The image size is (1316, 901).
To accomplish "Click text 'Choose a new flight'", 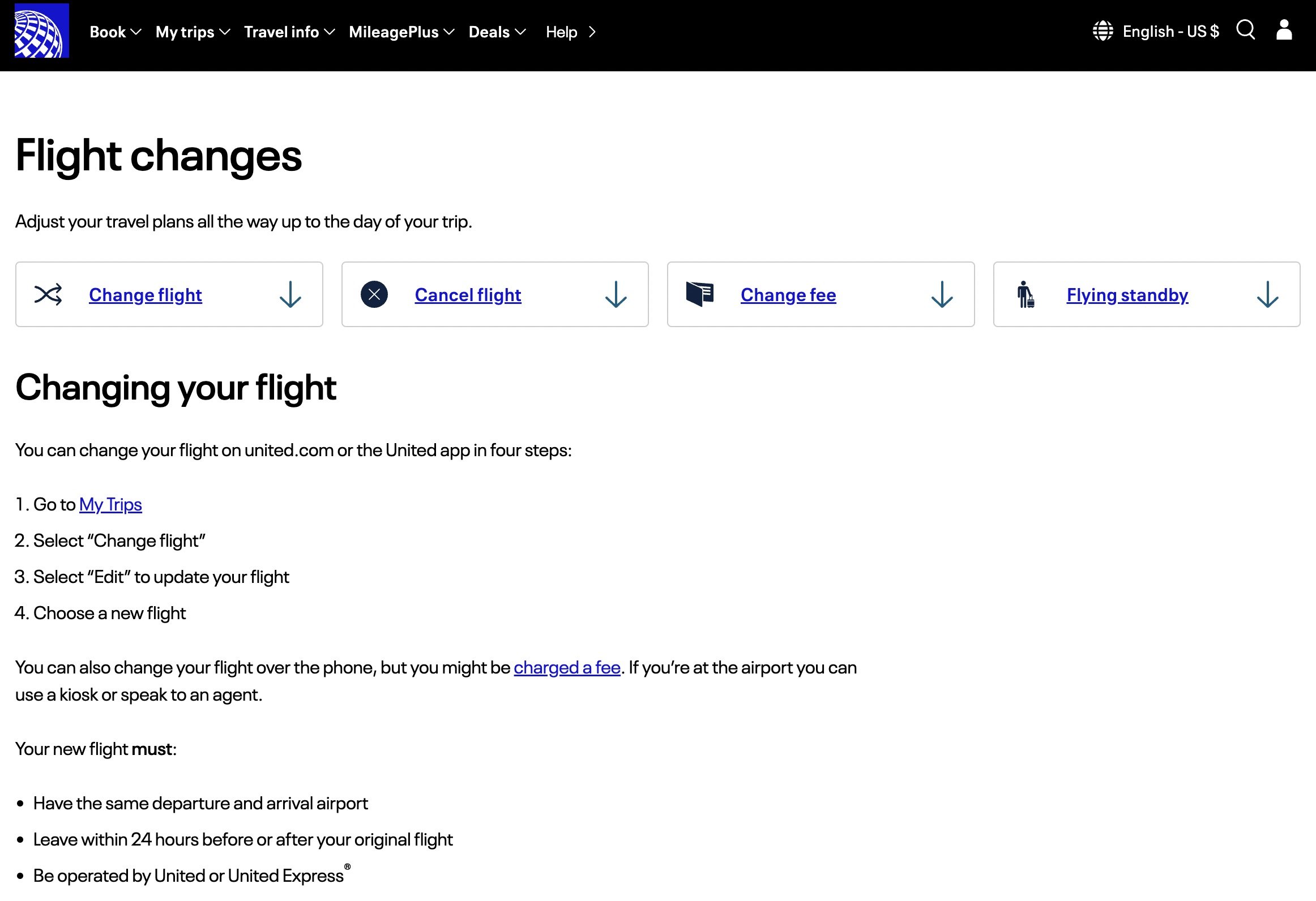I will [x=109, y=613].
